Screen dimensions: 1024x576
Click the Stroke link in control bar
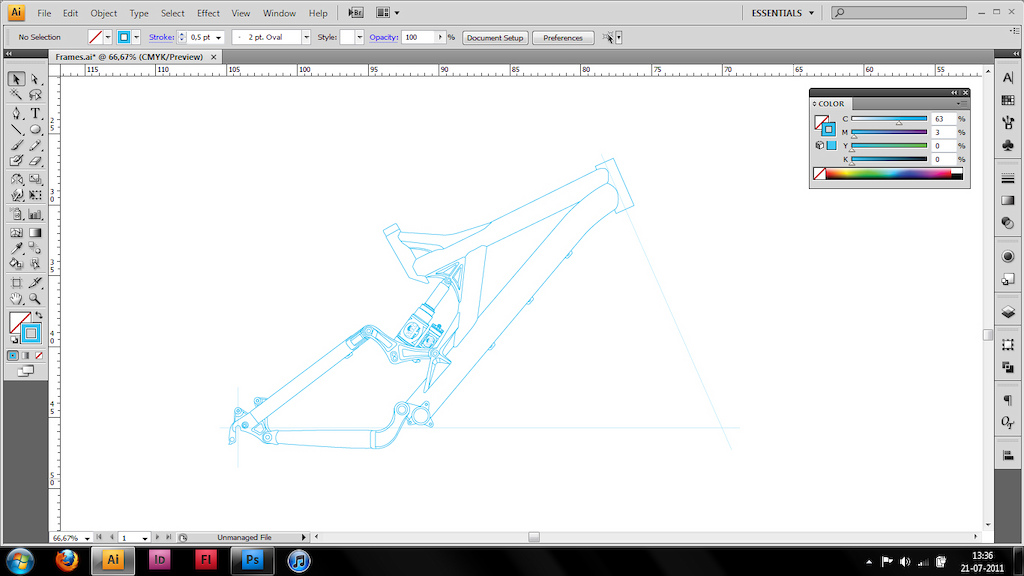(161, 37)
